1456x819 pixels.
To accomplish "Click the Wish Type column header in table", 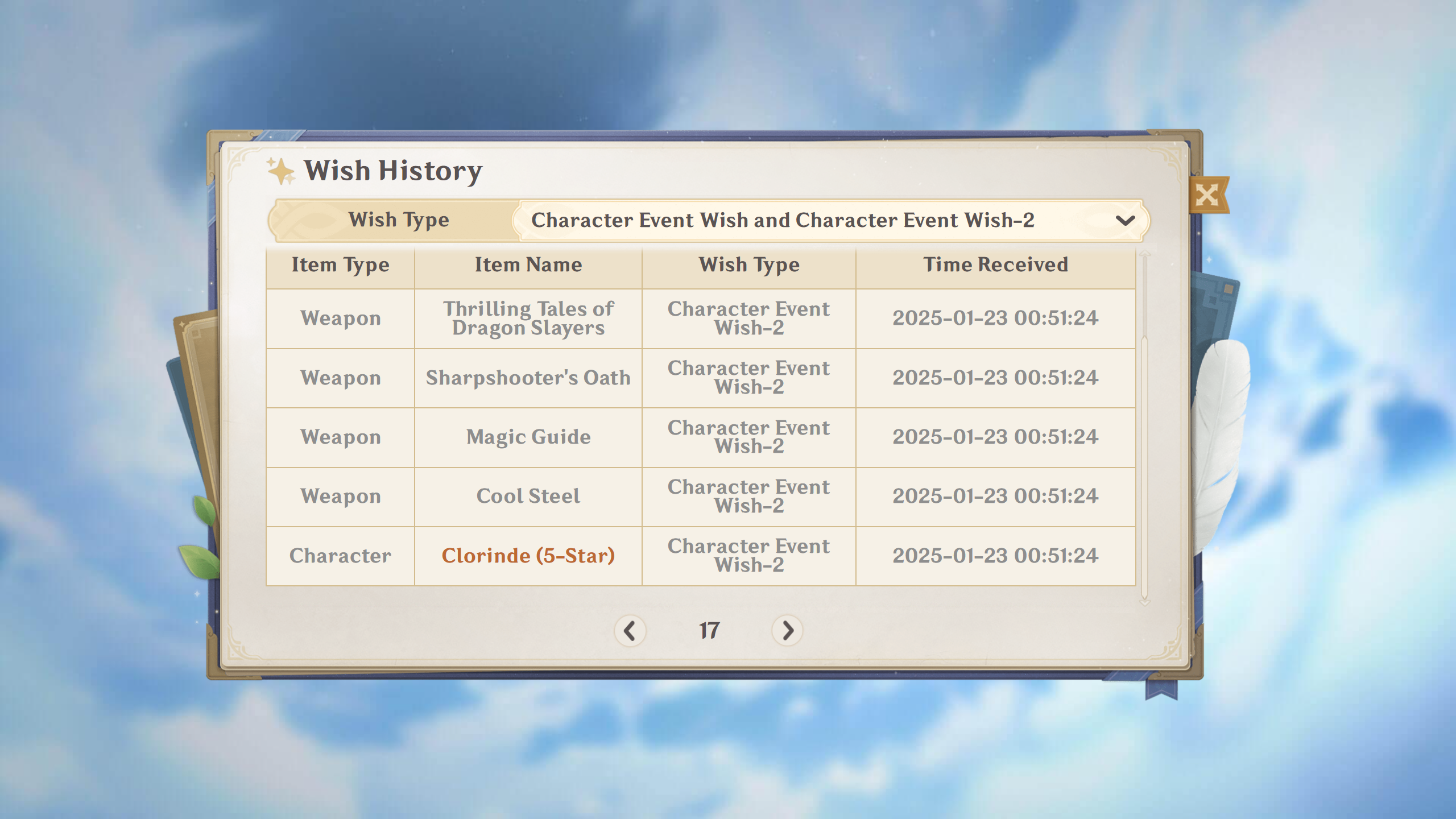I will tap(749, 265).
